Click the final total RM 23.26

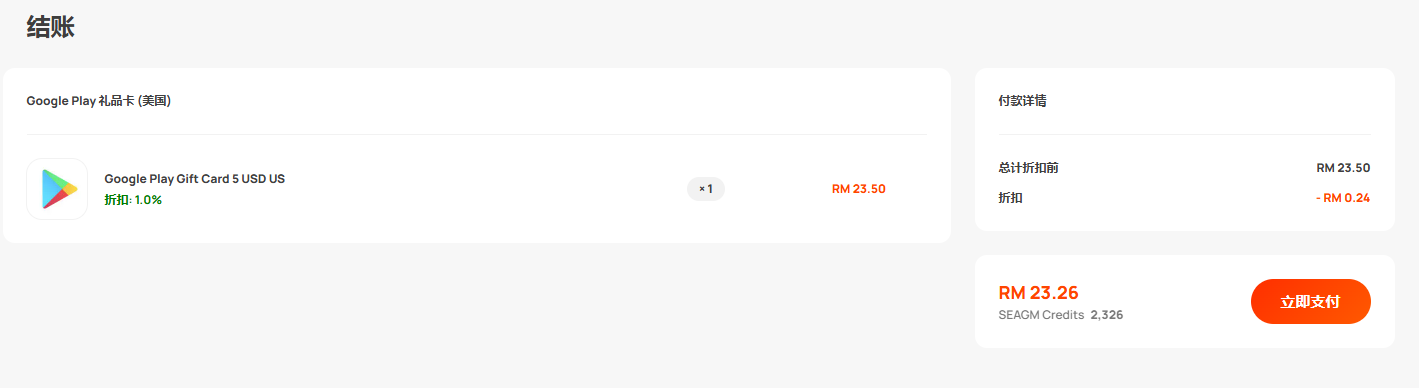click(x=1039, y=293)
